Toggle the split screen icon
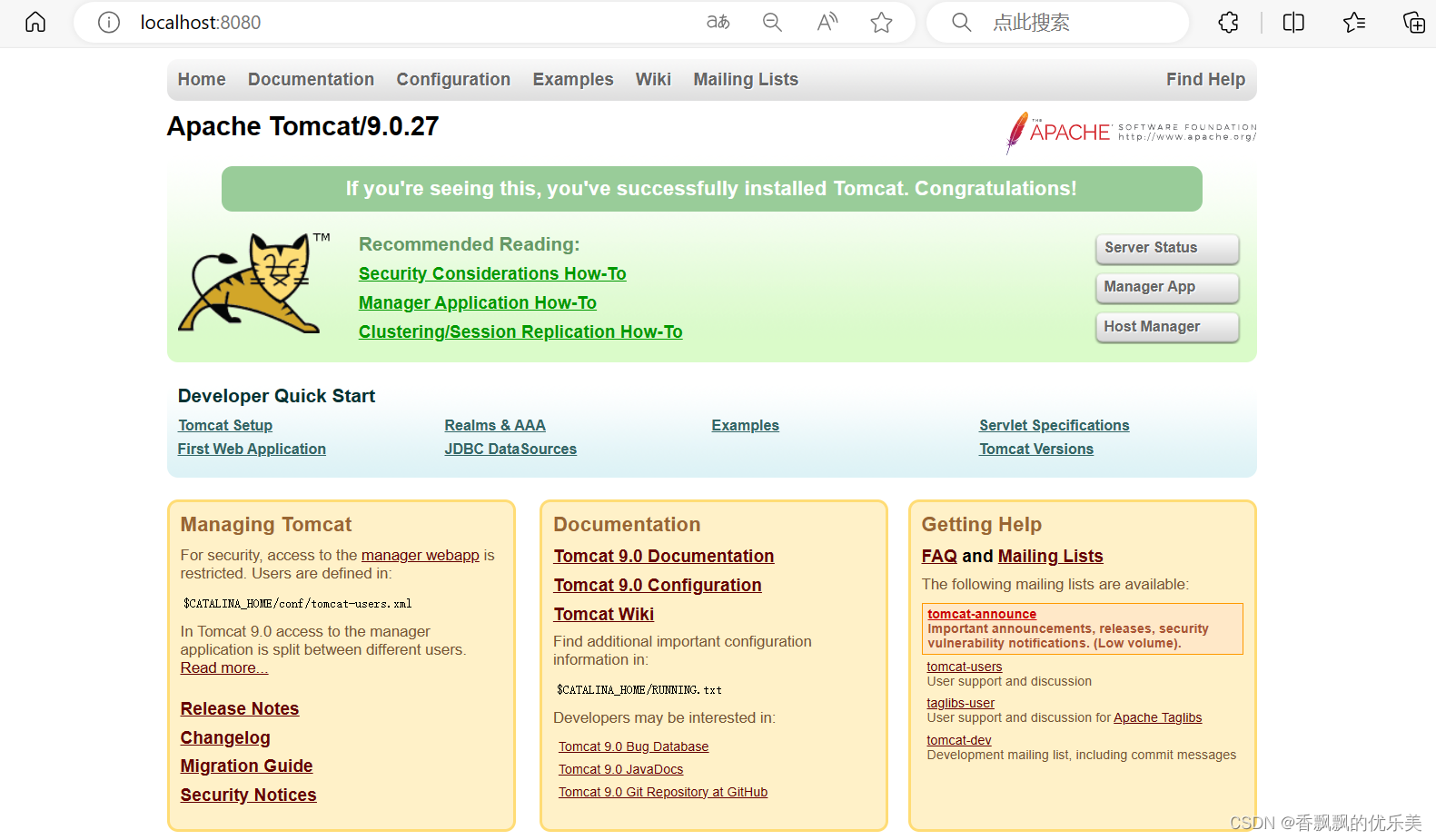The width and height of the screenshot is (1436, 840). point(1293,22)
